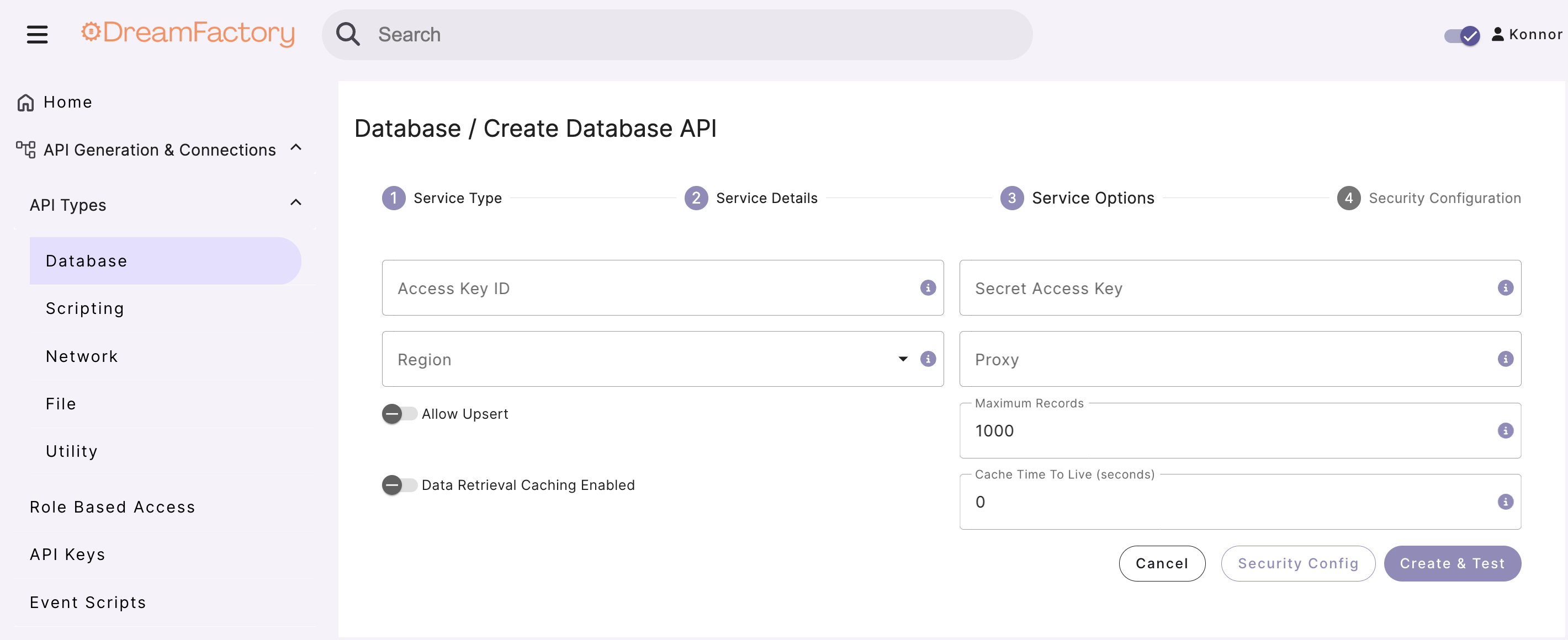Click info icon in Maximum Records field
The image size is (1568, 640).
1505,431
